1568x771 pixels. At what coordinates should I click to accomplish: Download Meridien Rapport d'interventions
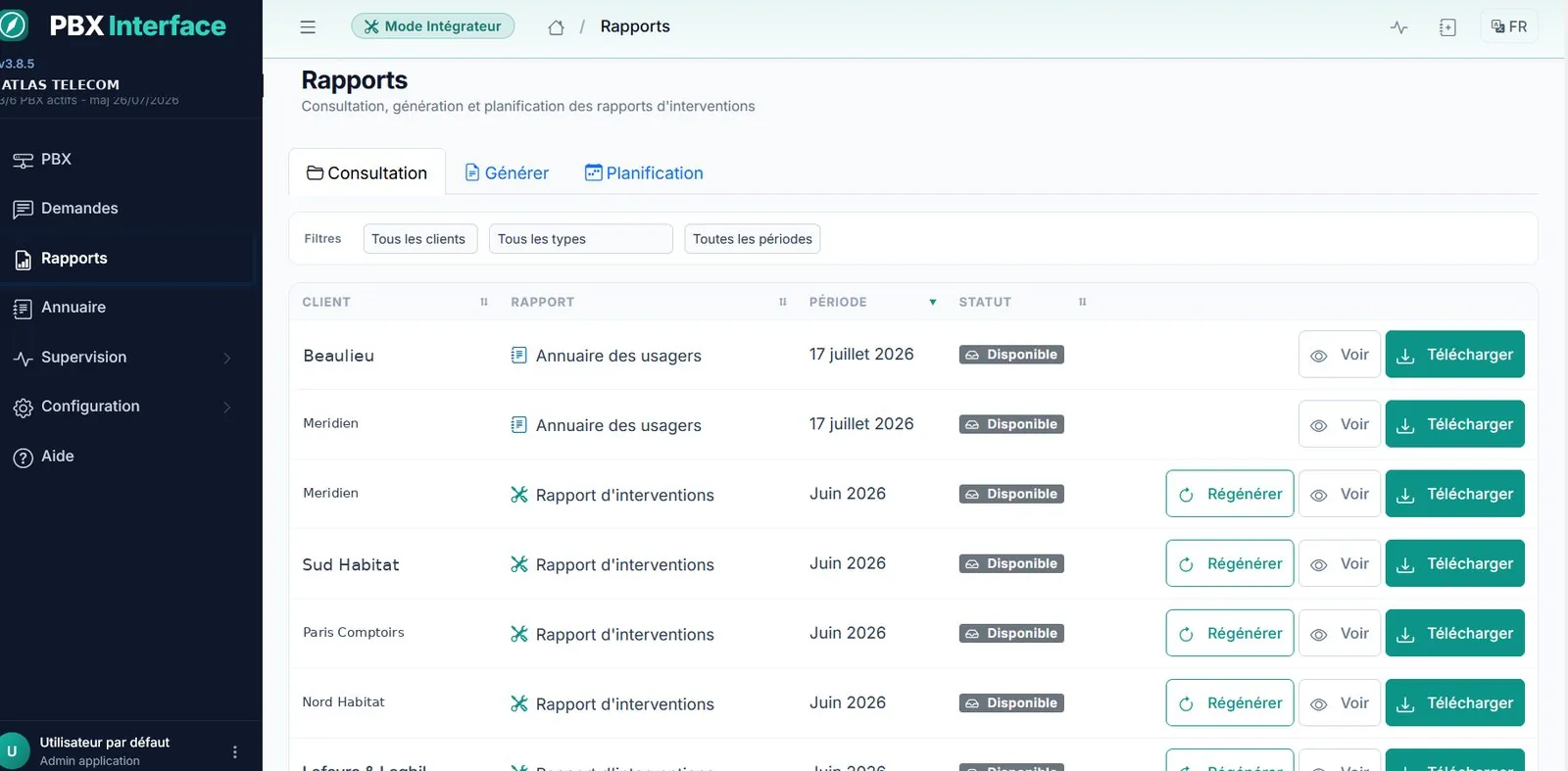1454,494
